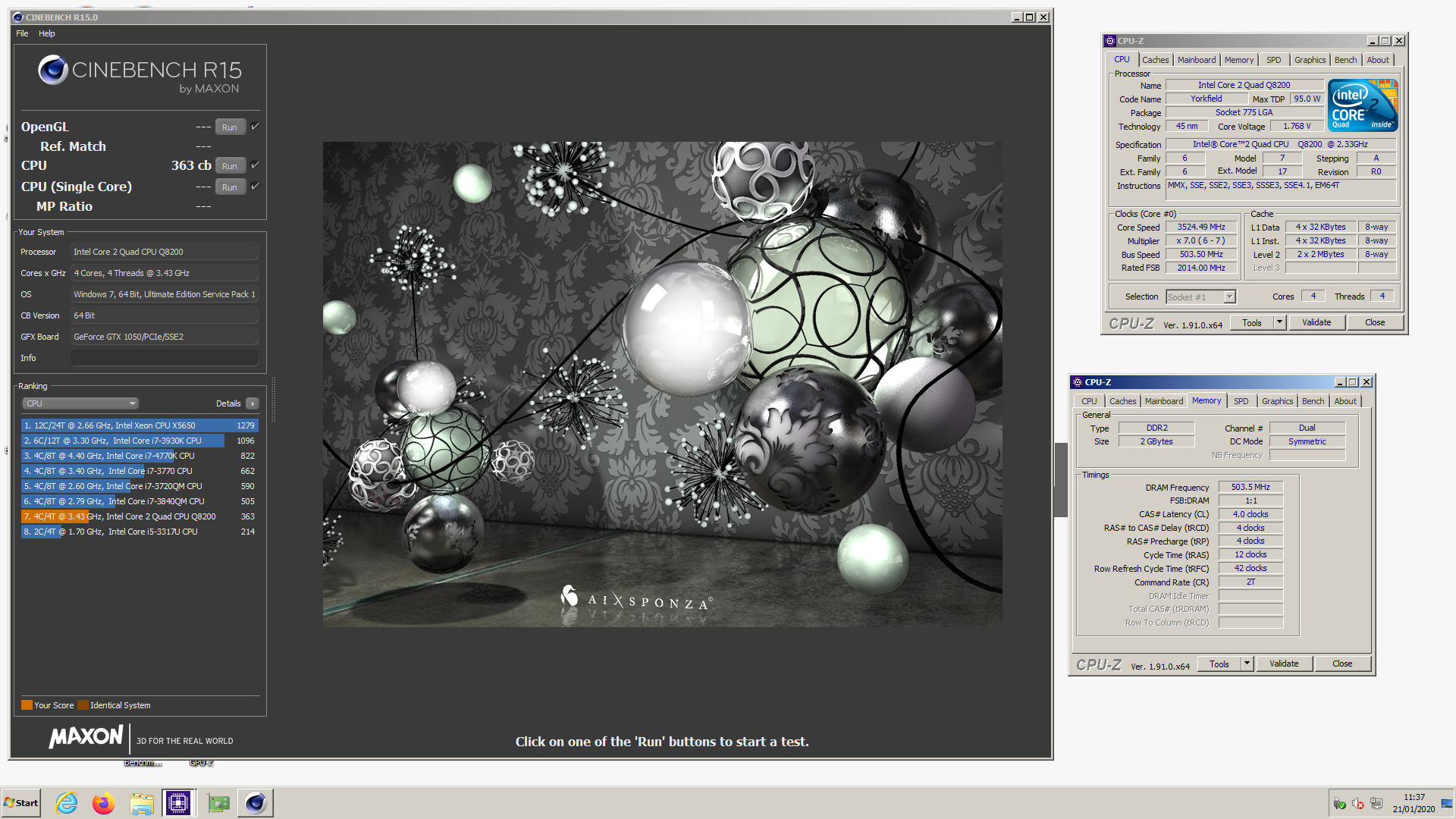This screenshot has height=819, width=1456.
Task: Open the Ranking CPU dropdown
Action: (80, 403)
